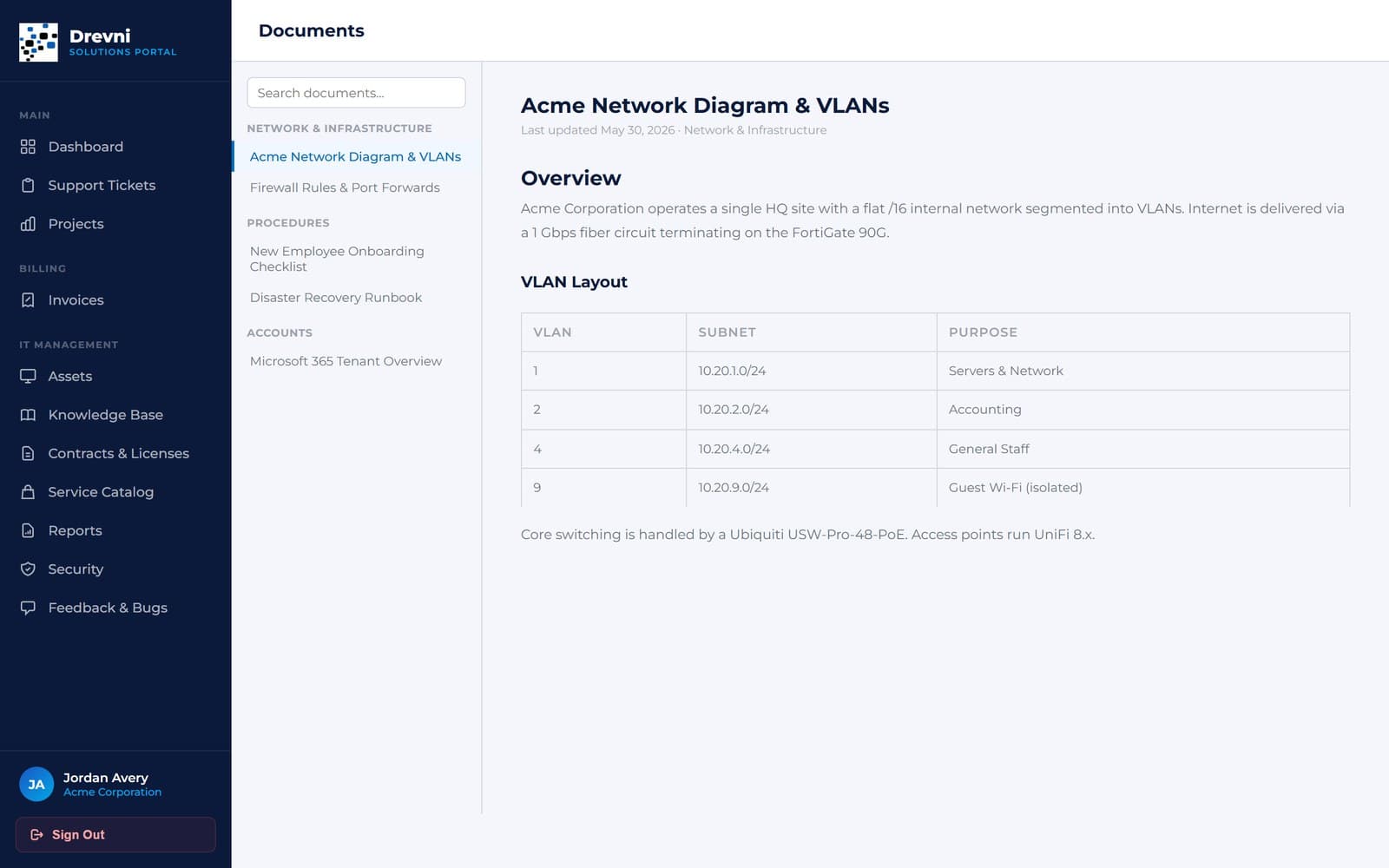Click the Core switching Ubiquiti sentence
Image resolution: width=1389 pixels, height=868 pixels.
point(807,535)
